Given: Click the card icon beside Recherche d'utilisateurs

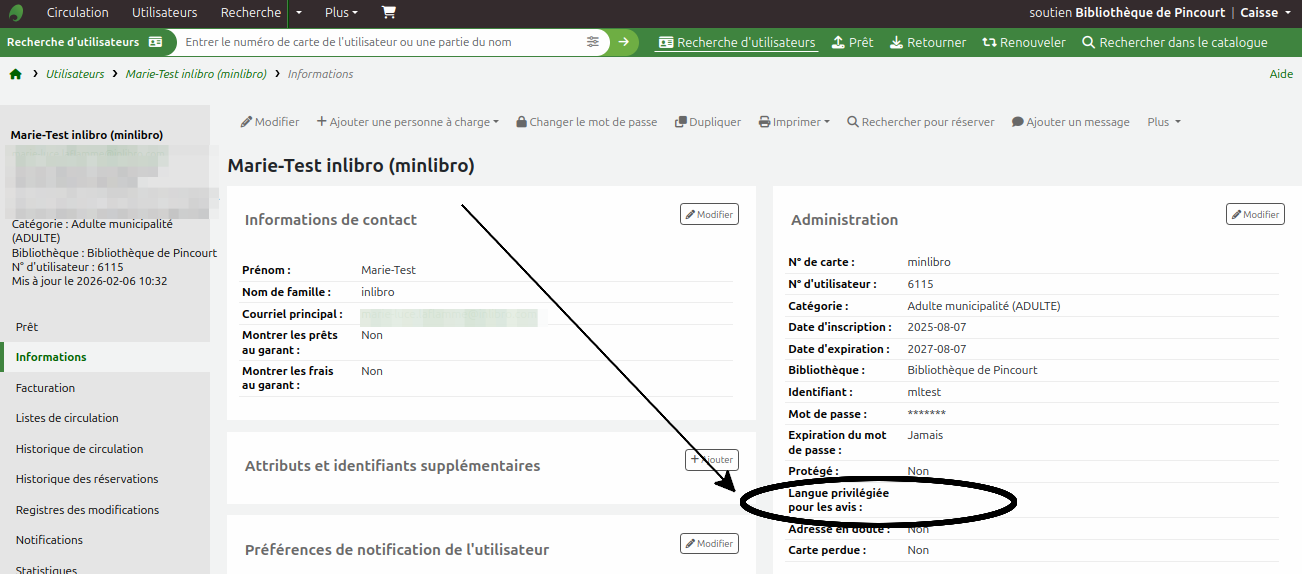Looking at the screenshot, I should [x=155, y=42].
